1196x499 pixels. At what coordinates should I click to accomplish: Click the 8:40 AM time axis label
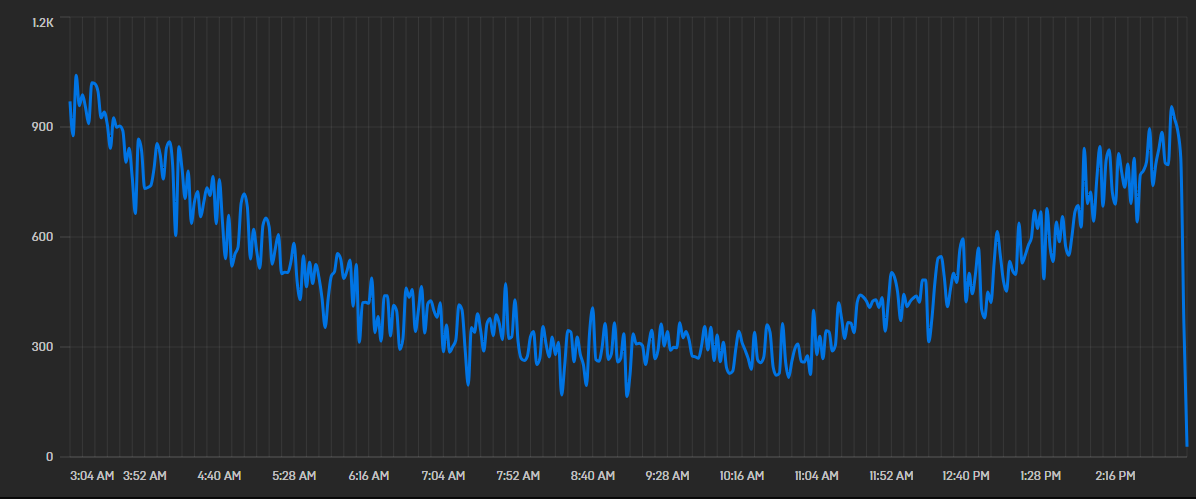coord(593,476)
